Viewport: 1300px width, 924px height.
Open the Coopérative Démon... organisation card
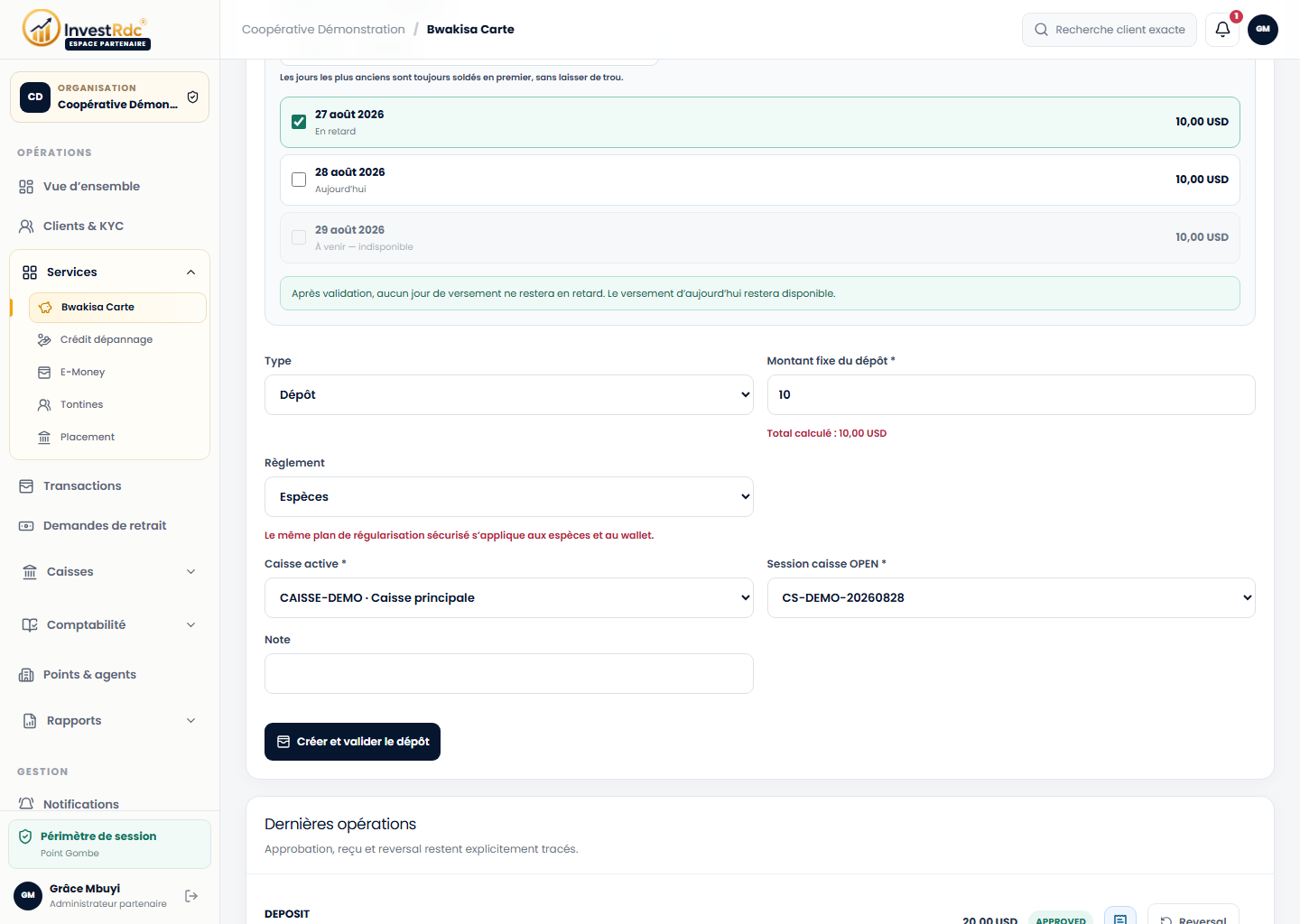coord(109,97)
